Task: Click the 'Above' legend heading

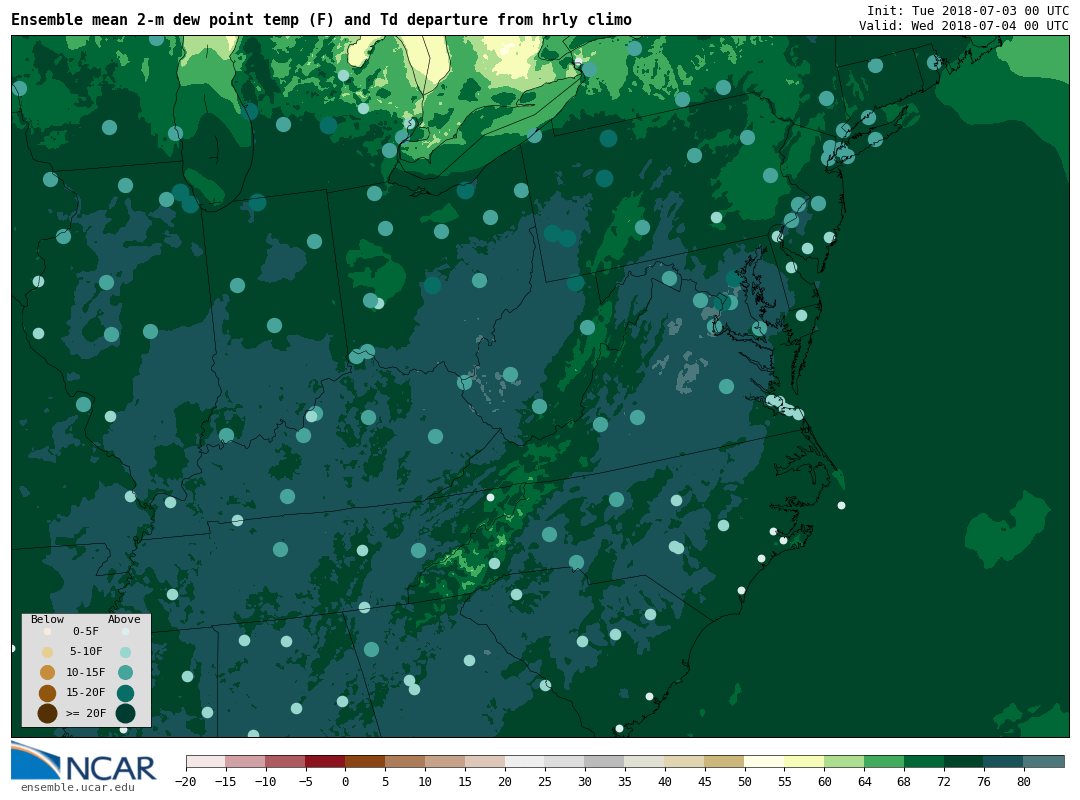Action: coord(124,619)
